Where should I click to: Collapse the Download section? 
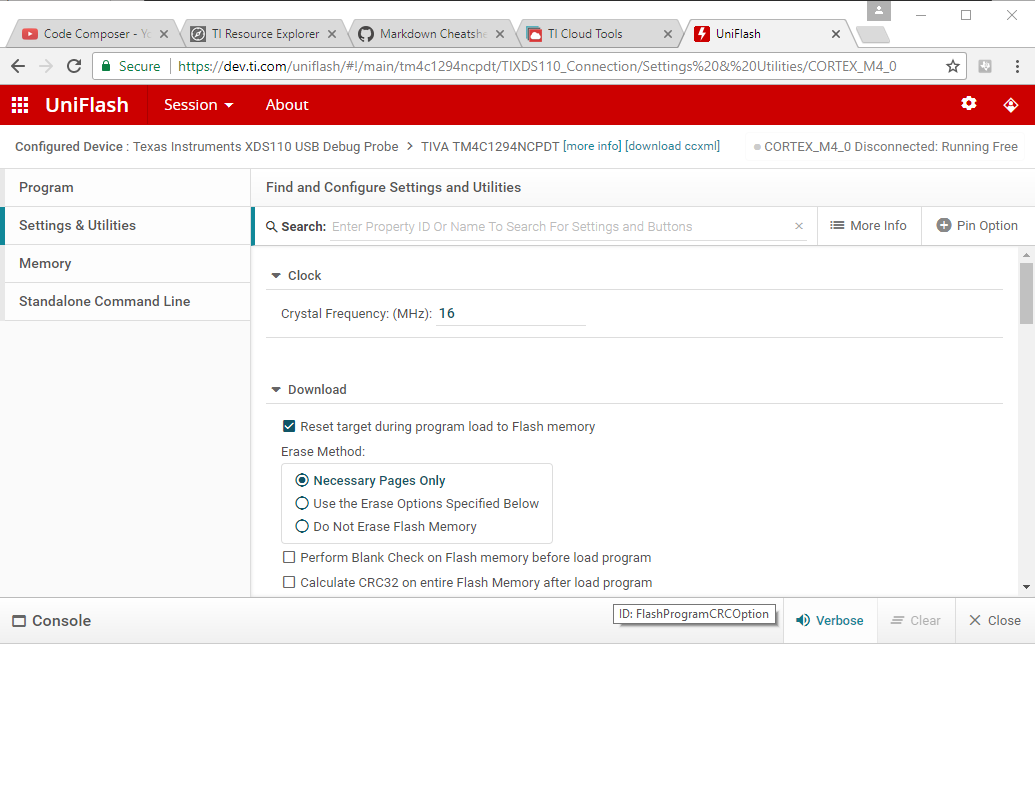tap(276, 390)
